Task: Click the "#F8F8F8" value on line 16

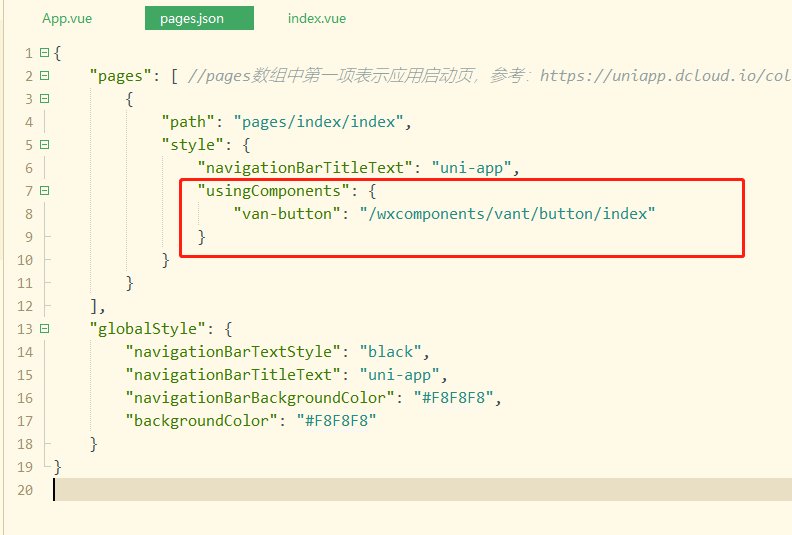Action: 454,398
